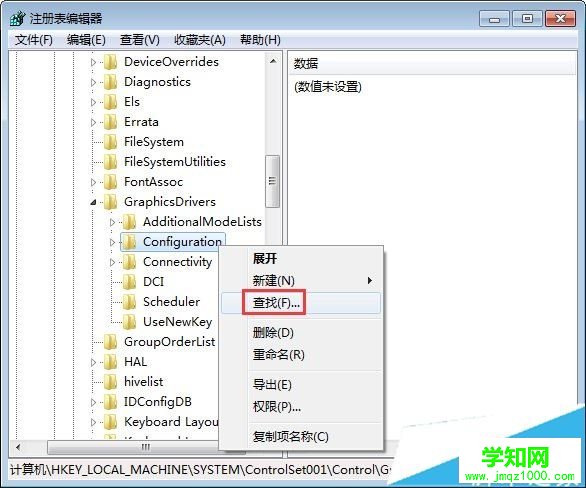586x488 pixels.
Task: Select the GraphicsDrivers key label
Action: (x=170, y=202)
